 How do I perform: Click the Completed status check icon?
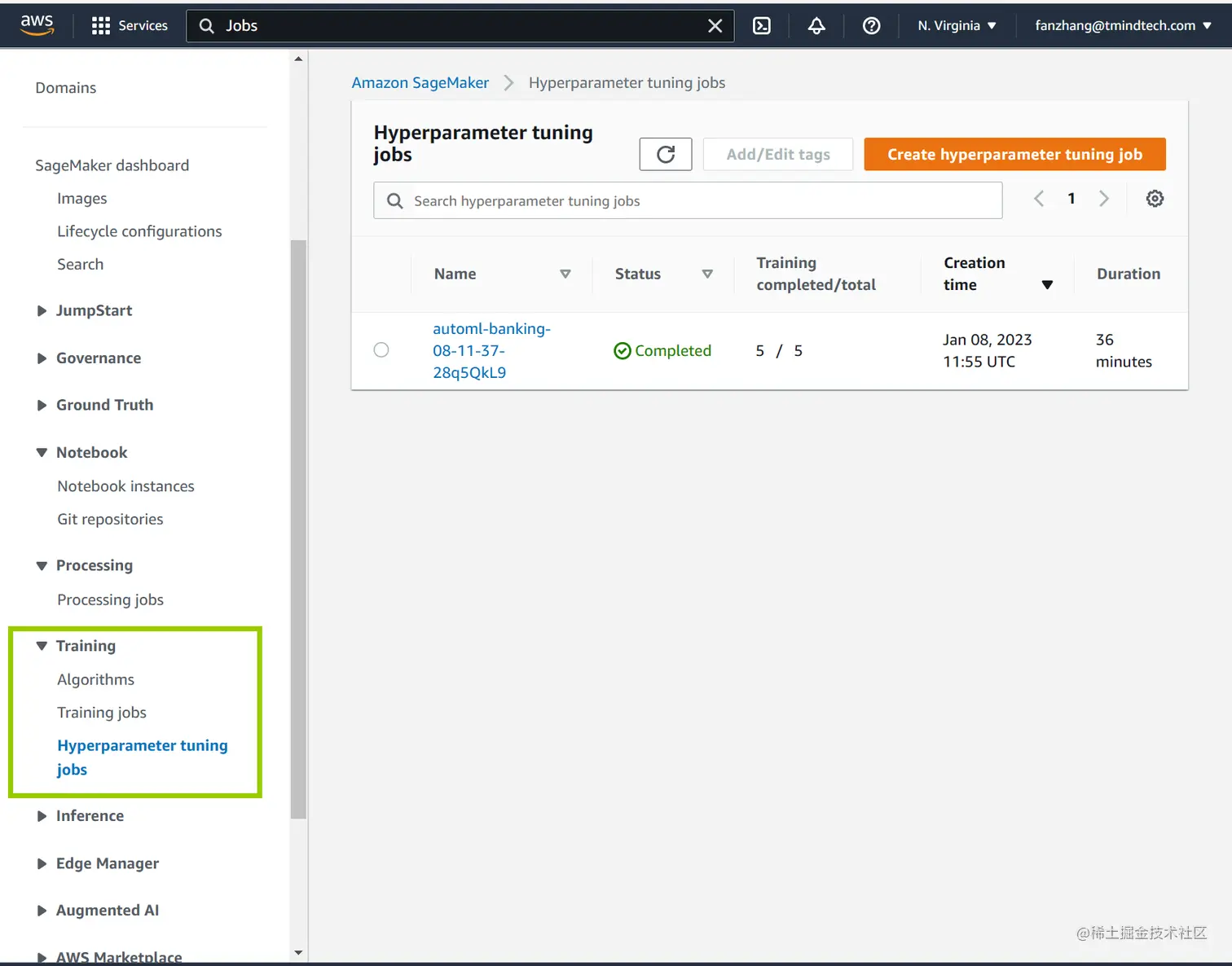623,351
